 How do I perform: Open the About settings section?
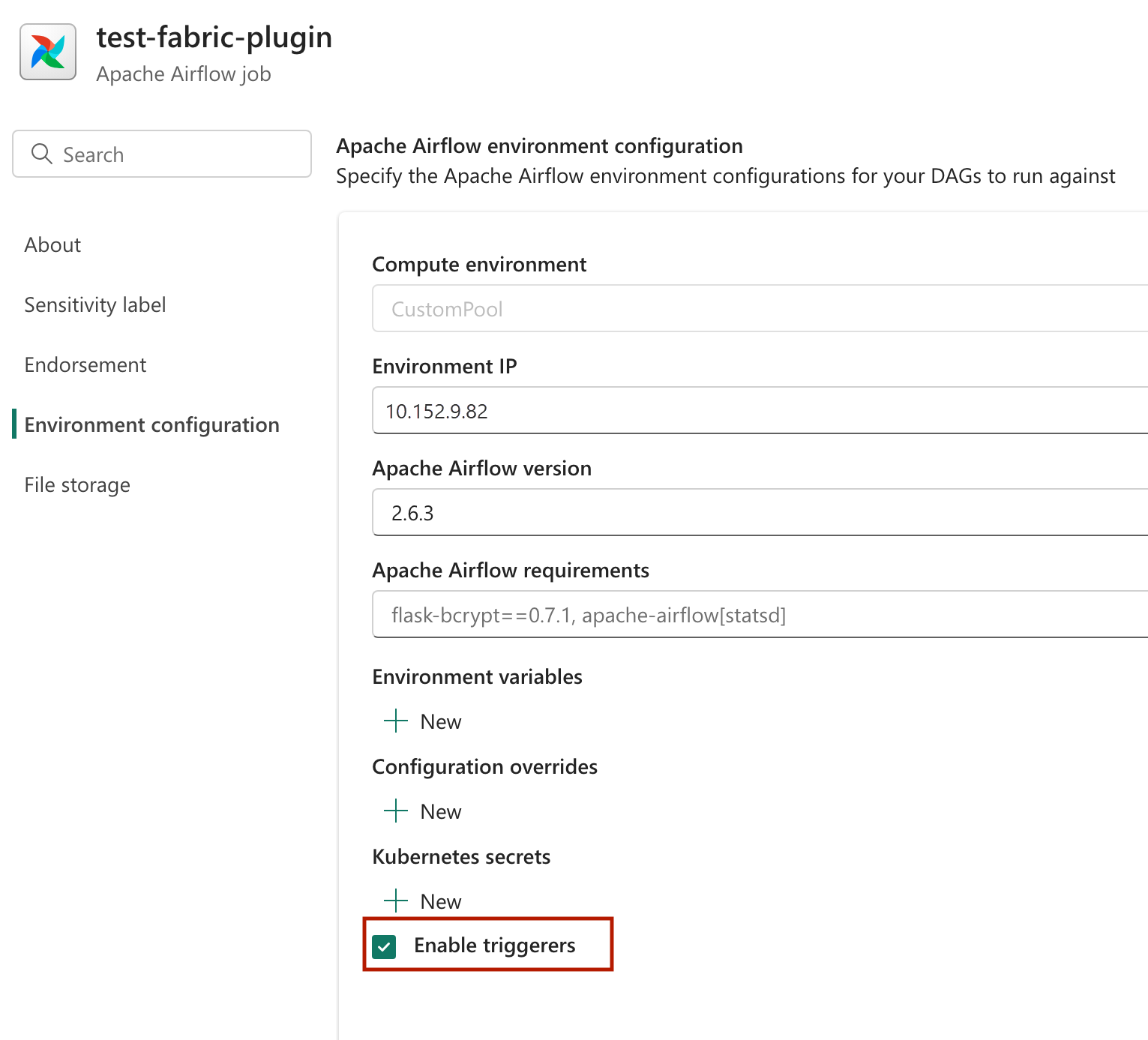52,245
